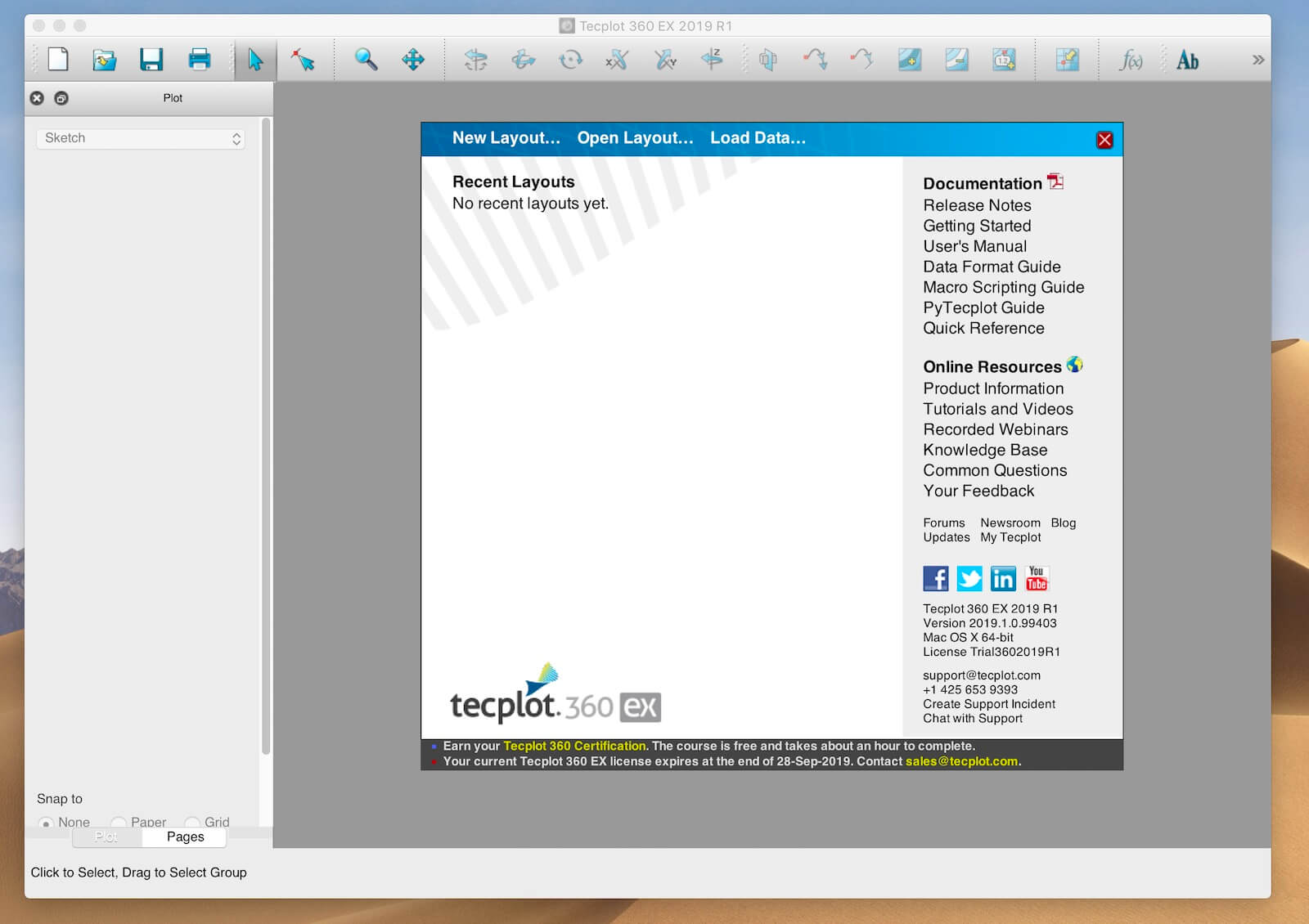Click Load Data... in welcome header

pos(758,138)
